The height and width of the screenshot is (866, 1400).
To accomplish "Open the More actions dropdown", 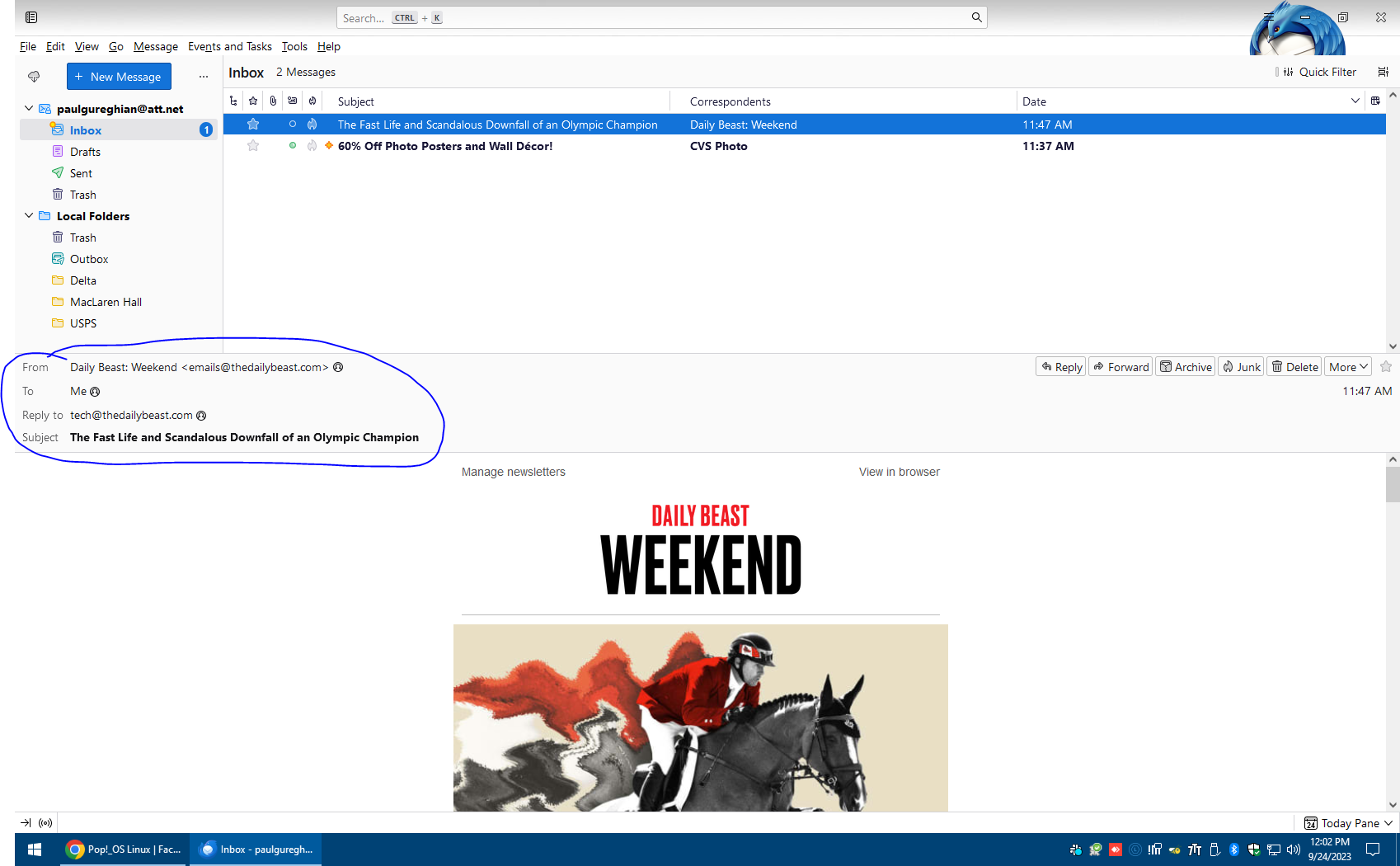I will coord(1348,367).
